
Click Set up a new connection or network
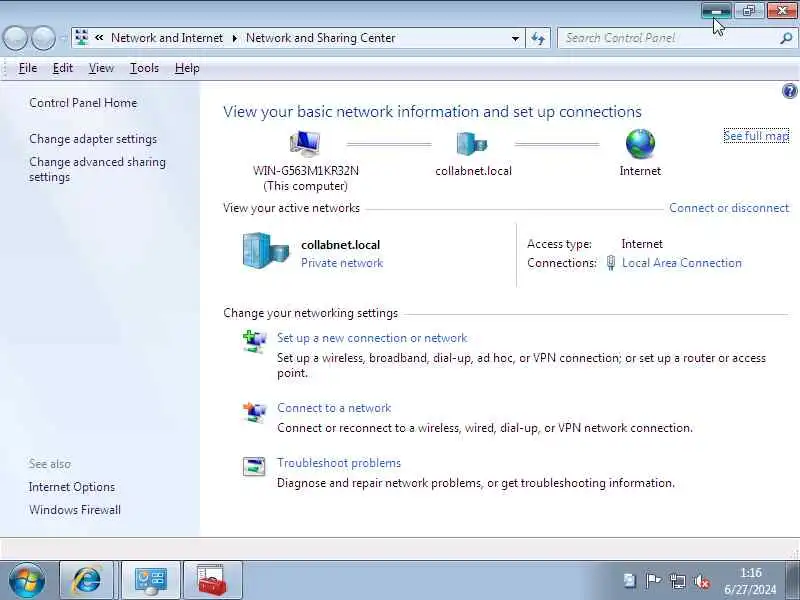coord(372,338)
